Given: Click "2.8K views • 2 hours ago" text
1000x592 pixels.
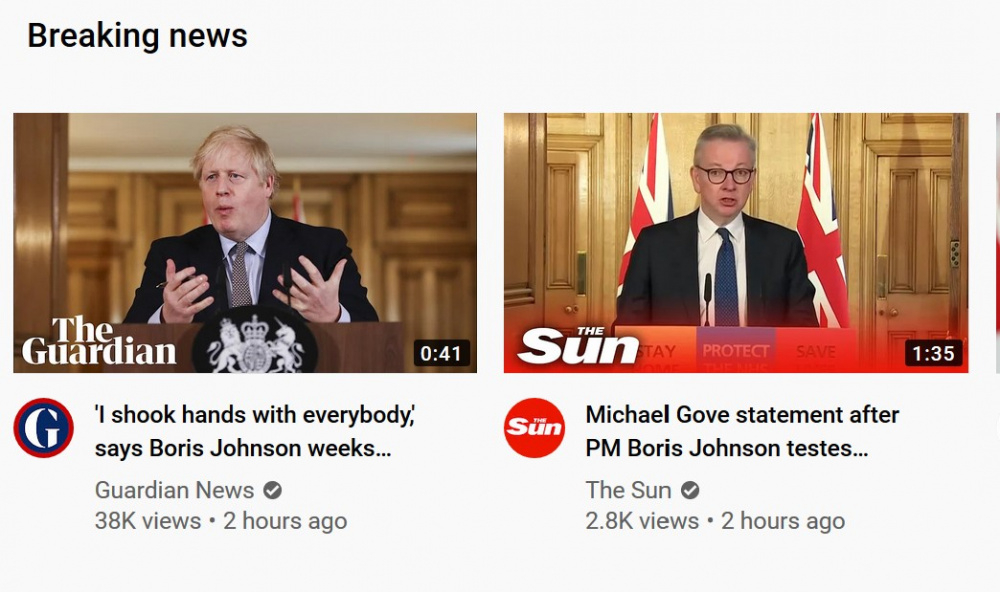Looking at the screenshot, I should 715,521.
